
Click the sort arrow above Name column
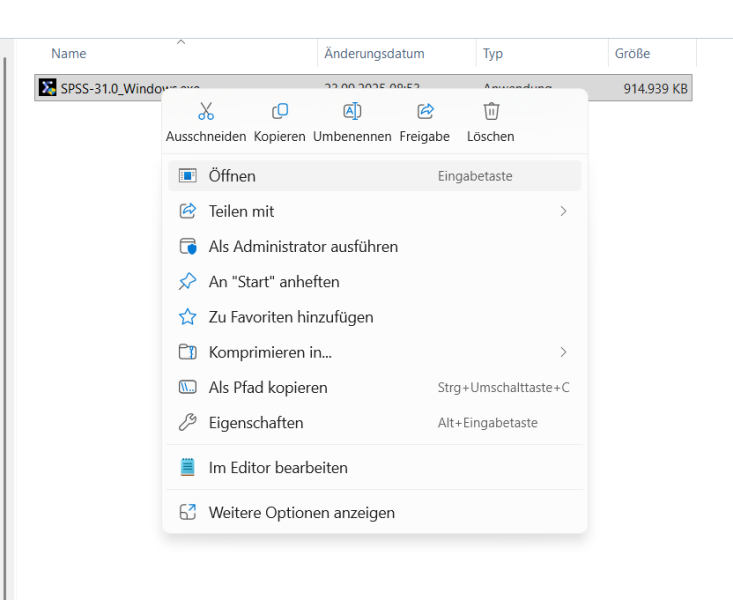pyautogui.click(x=181, y=42)
